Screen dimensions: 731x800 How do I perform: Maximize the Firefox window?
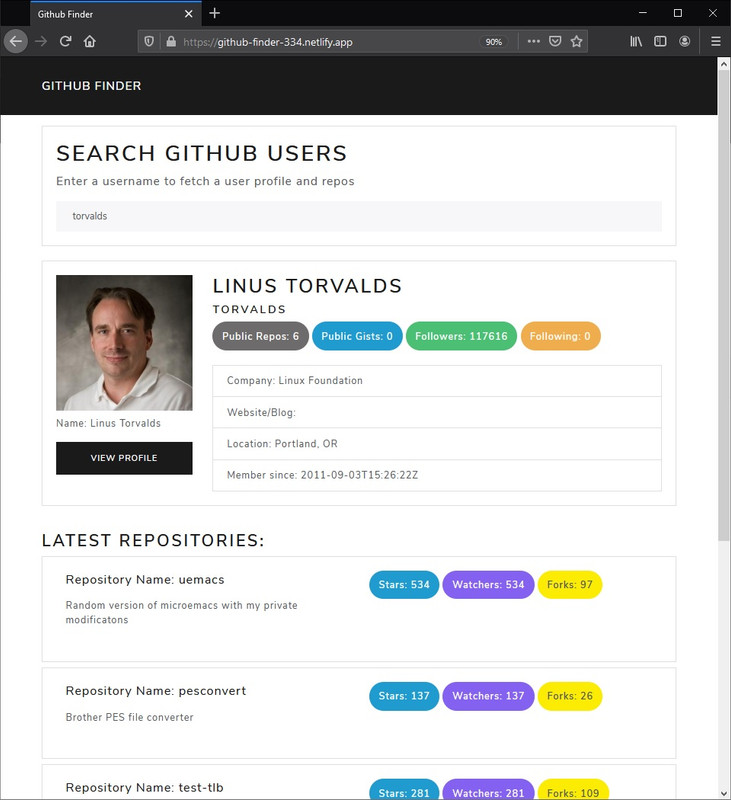(x=678, y=13)
